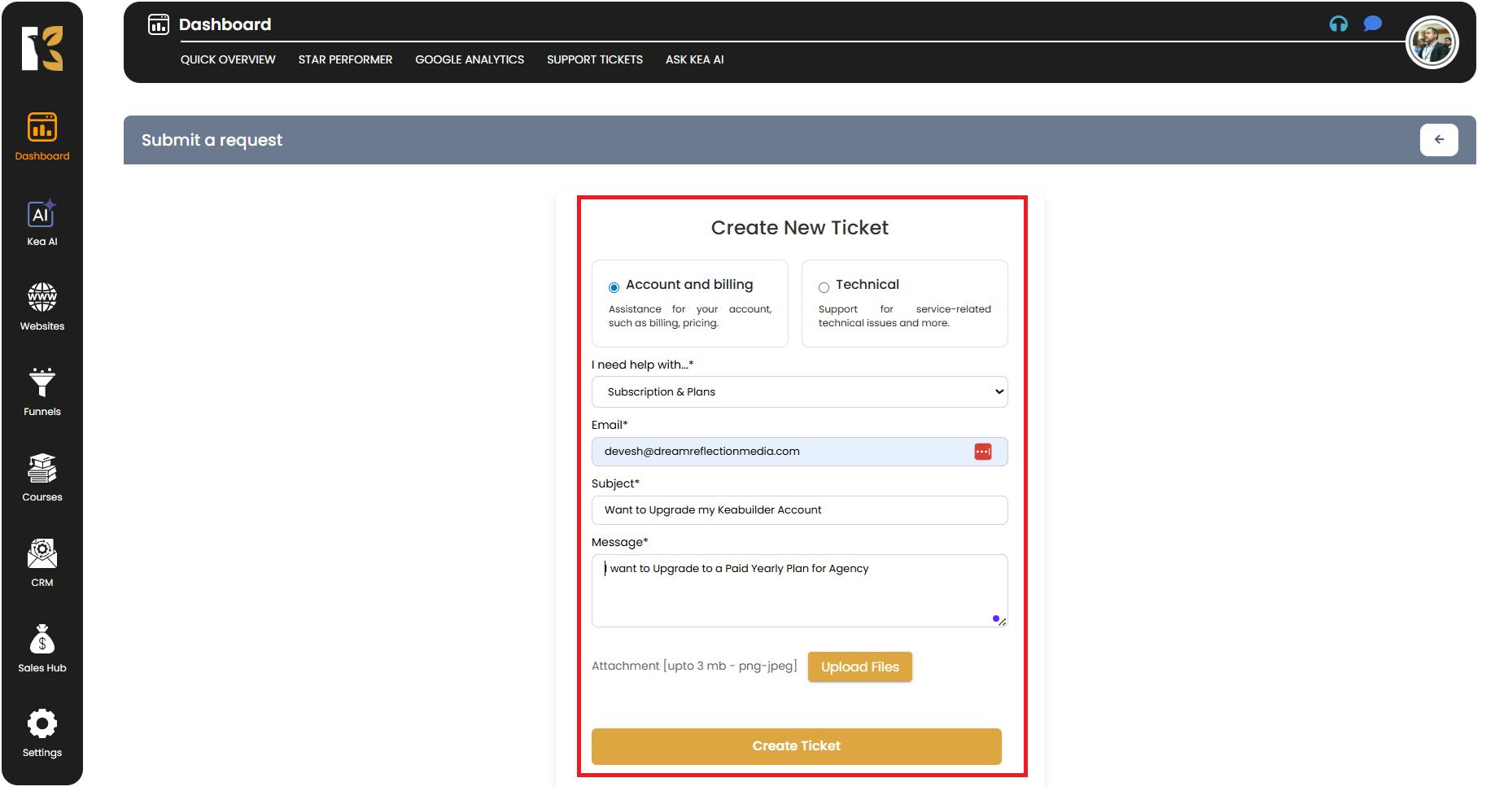The width and height of the screenshot is (1512, 791).
Task: Expand the Subscription & Plans dropdown
Action: pyautogui.click(x=799, y=392)
